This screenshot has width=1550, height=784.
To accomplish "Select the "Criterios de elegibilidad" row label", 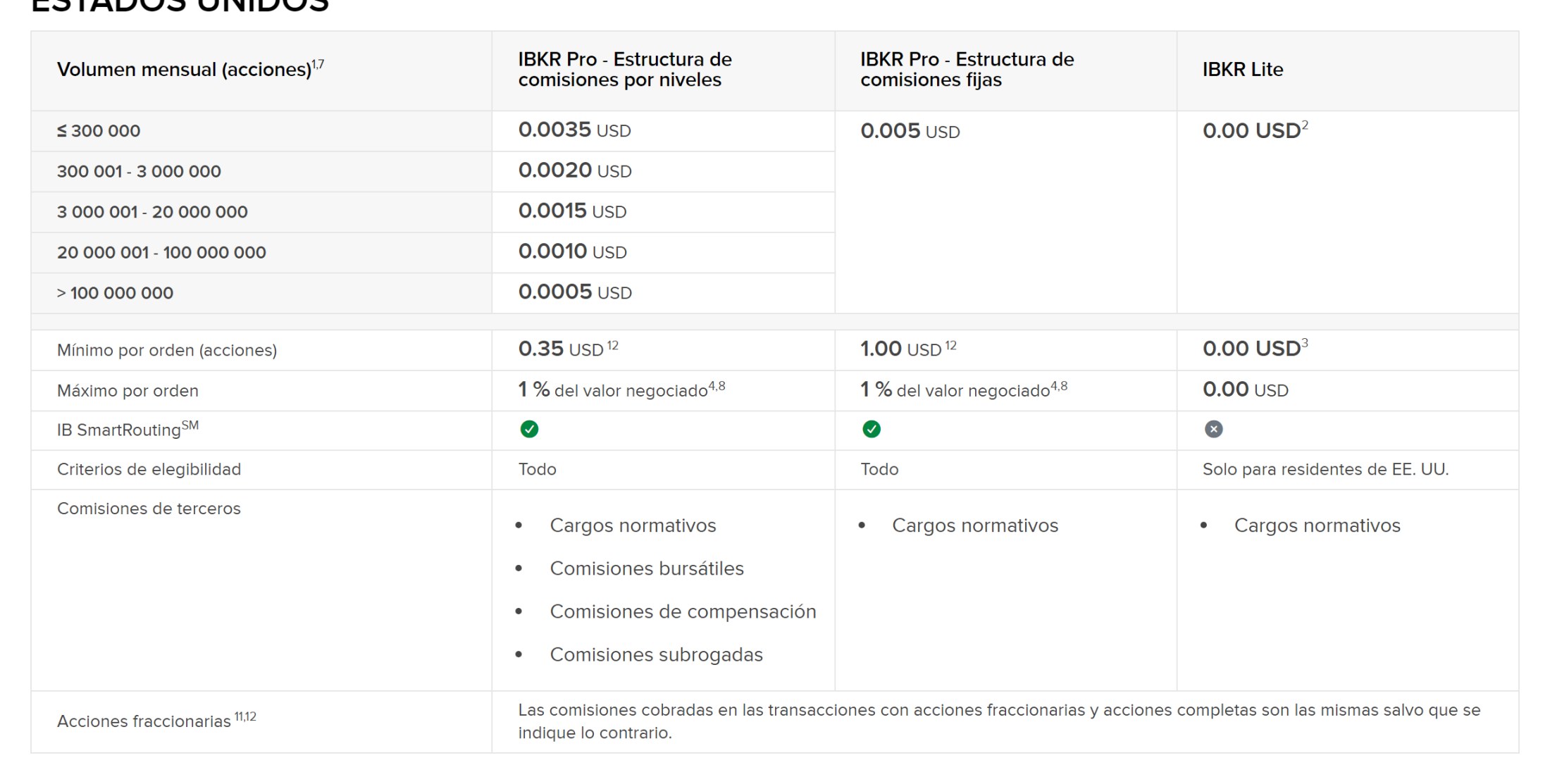I will click(x=149, y=469).
